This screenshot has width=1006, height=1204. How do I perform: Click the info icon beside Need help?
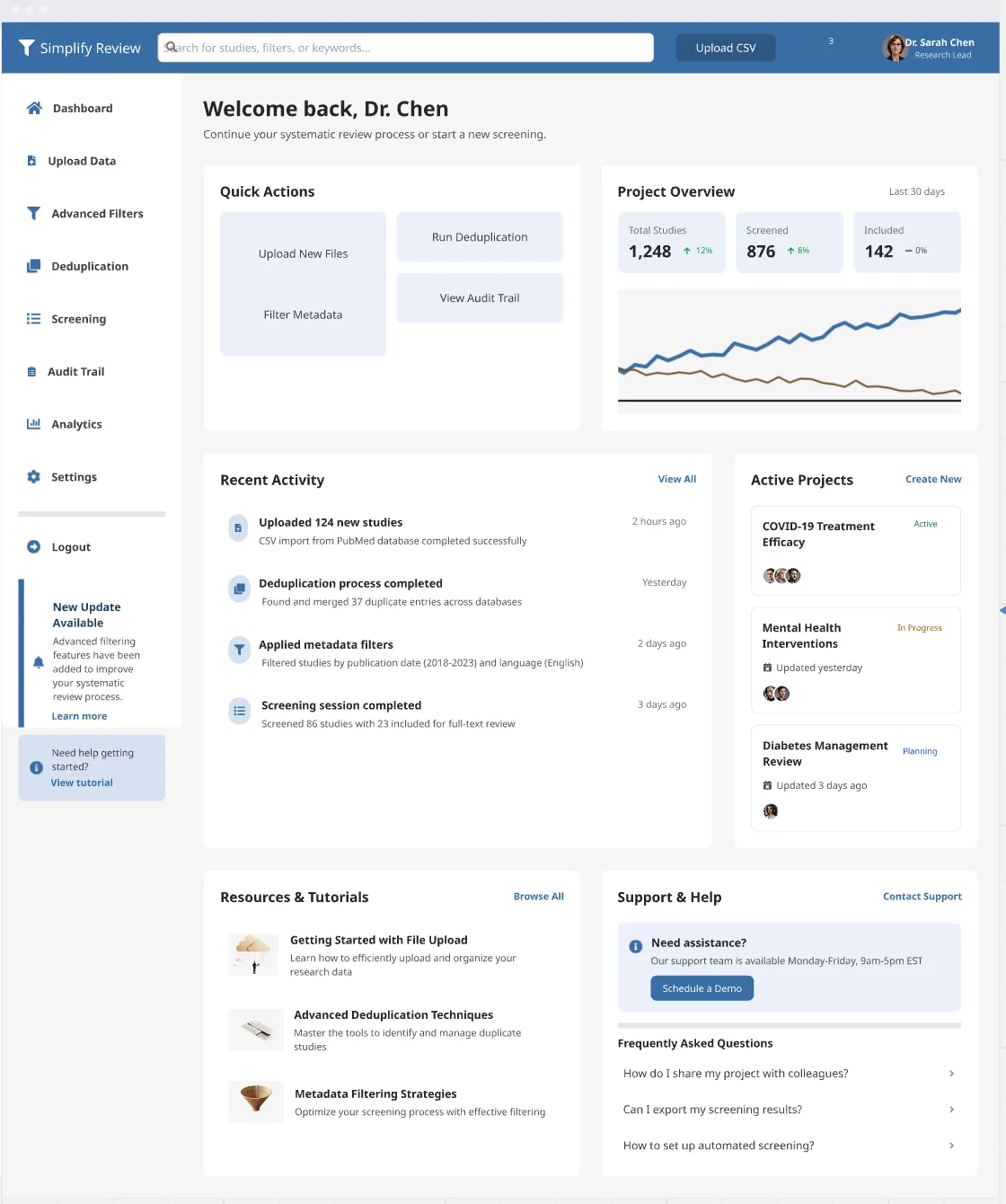pos(36,767)
